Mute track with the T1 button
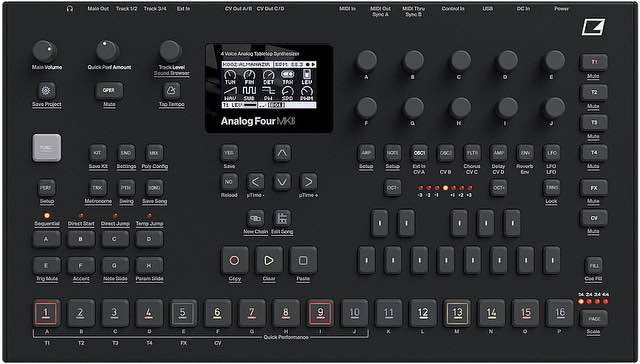This screenshot has width=640, height=364. click(594, 62)
